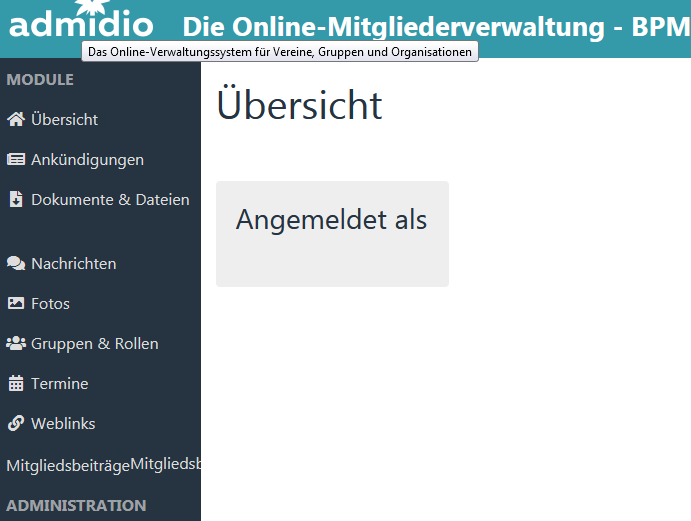691x521 pixels.
Task: Click the calendar icon beside Termine
Action: pyautogui.click(x=16, y=383)
